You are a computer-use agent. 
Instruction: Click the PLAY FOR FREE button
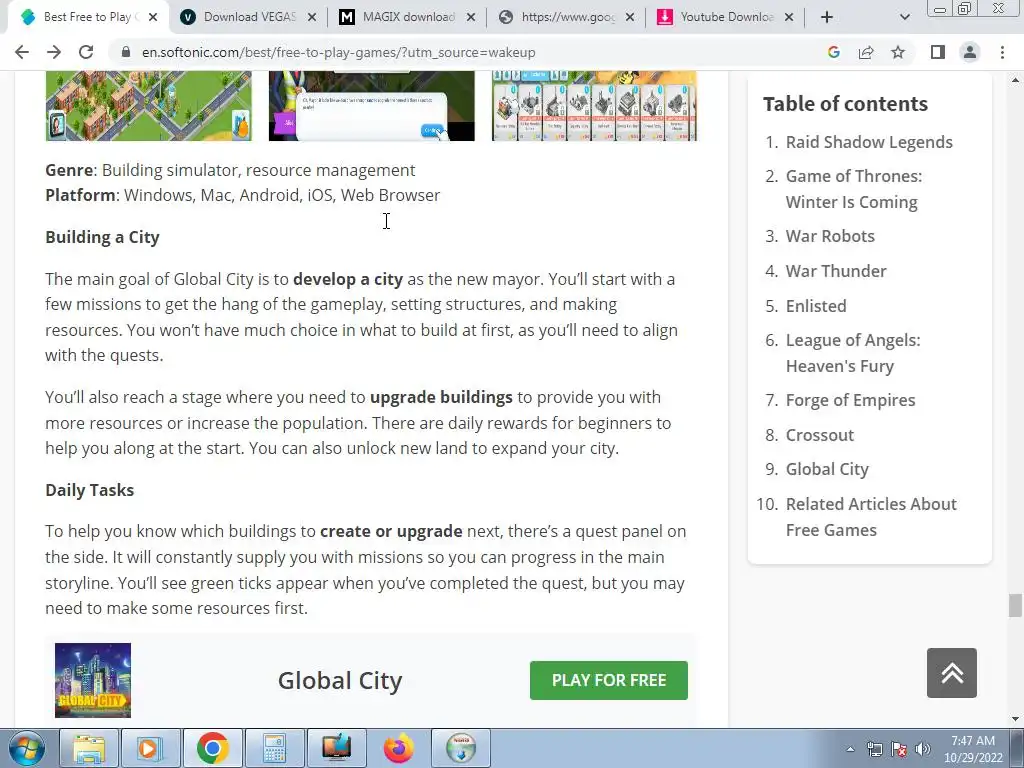pos(609,680)
